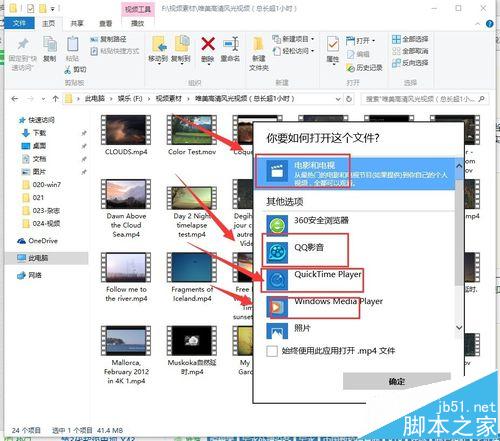Viewport: 500px width, 441px height.
Task: Select Follow me to the river.mp4 thumbnail
Action: click(126, 268)
